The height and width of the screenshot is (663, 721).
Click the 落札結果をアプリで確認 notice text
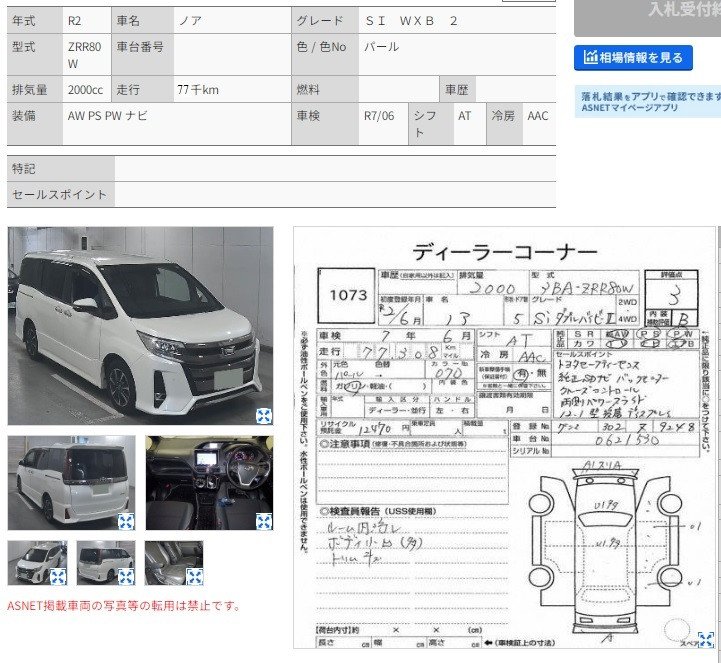(651, 96)
